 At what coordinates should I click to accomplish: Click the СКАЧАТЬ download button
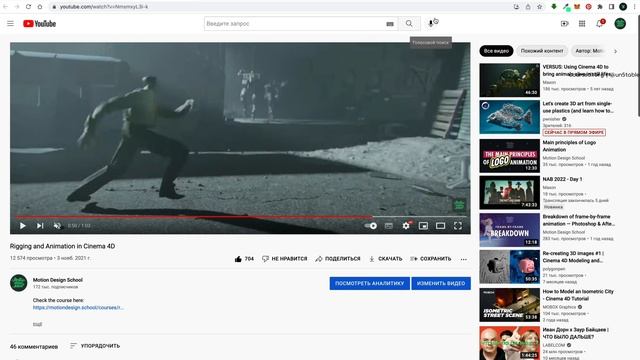386,259
